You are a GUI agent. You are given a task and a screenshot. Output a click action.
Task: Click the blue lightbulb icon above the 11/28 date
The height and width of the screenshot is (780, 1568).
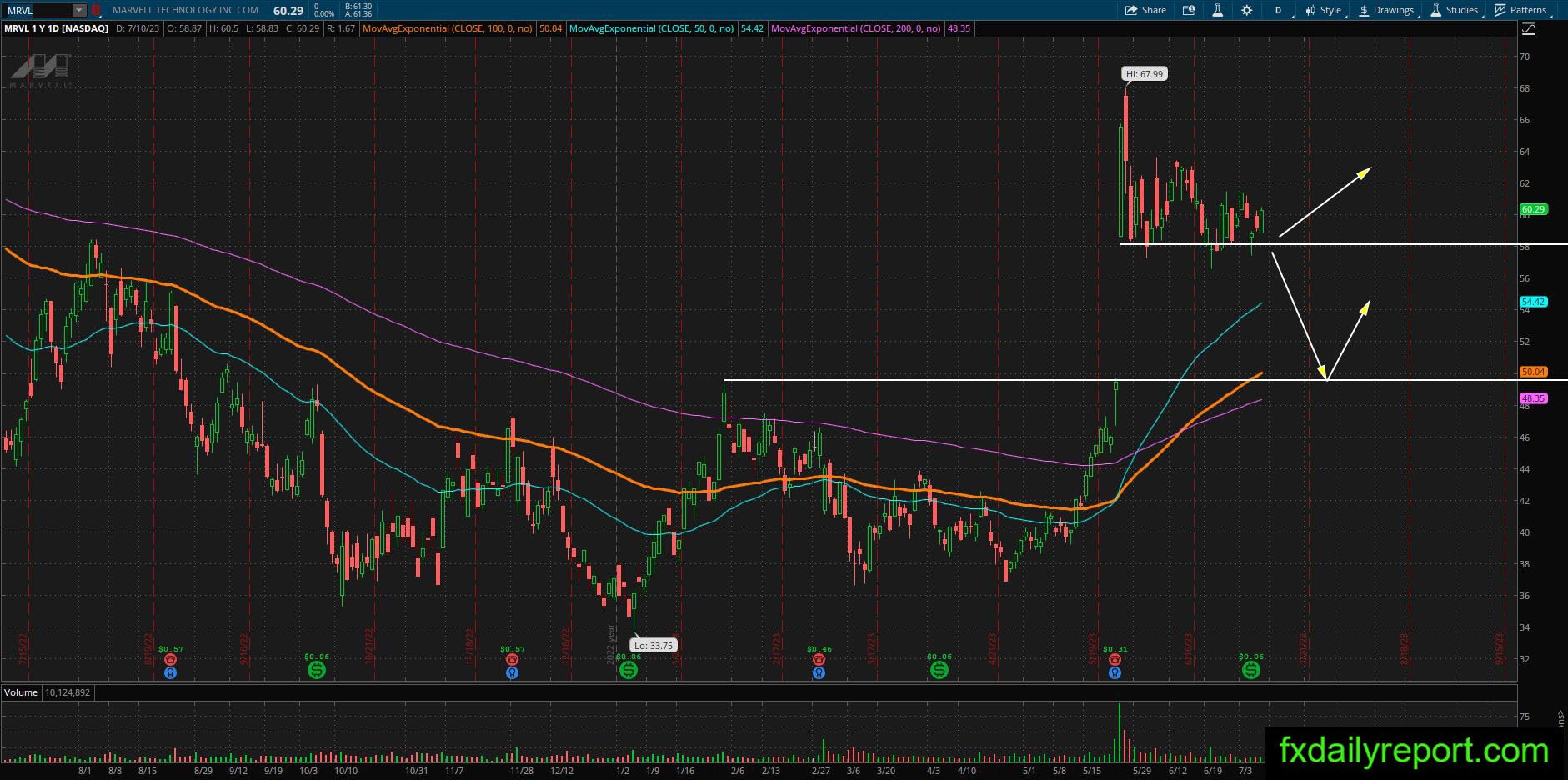coord(513,672)
